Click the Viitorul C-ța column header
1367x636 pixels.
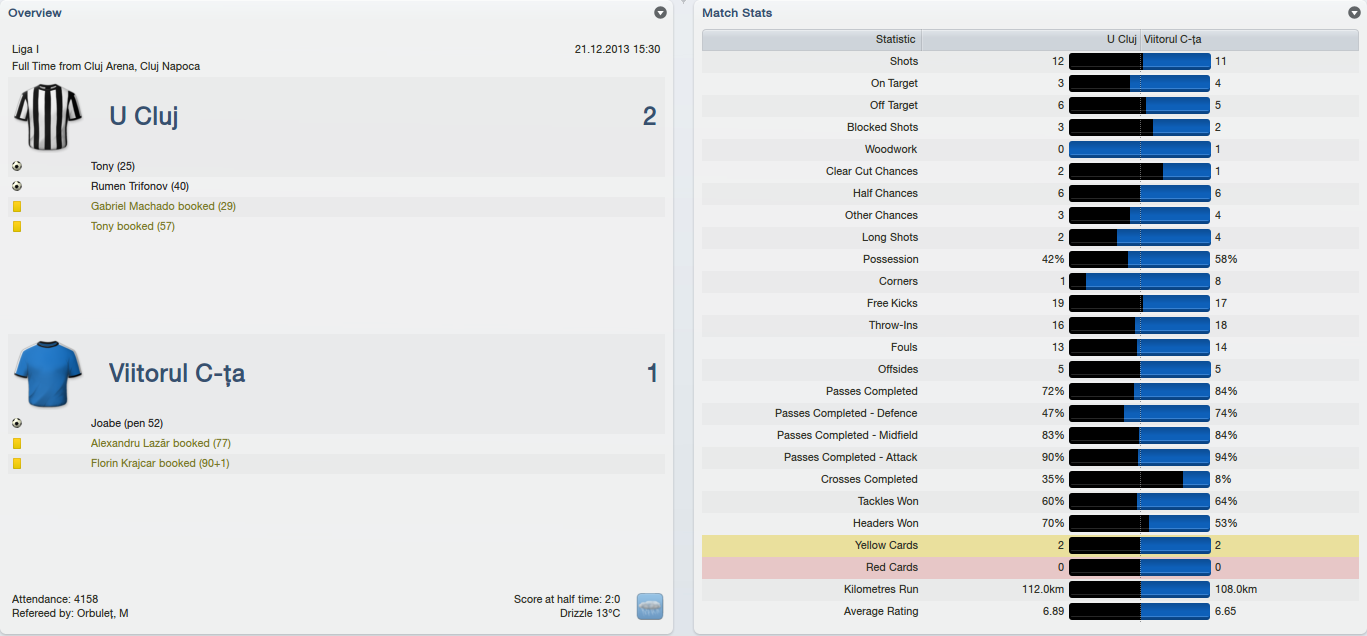click(x=1172, y=40)
